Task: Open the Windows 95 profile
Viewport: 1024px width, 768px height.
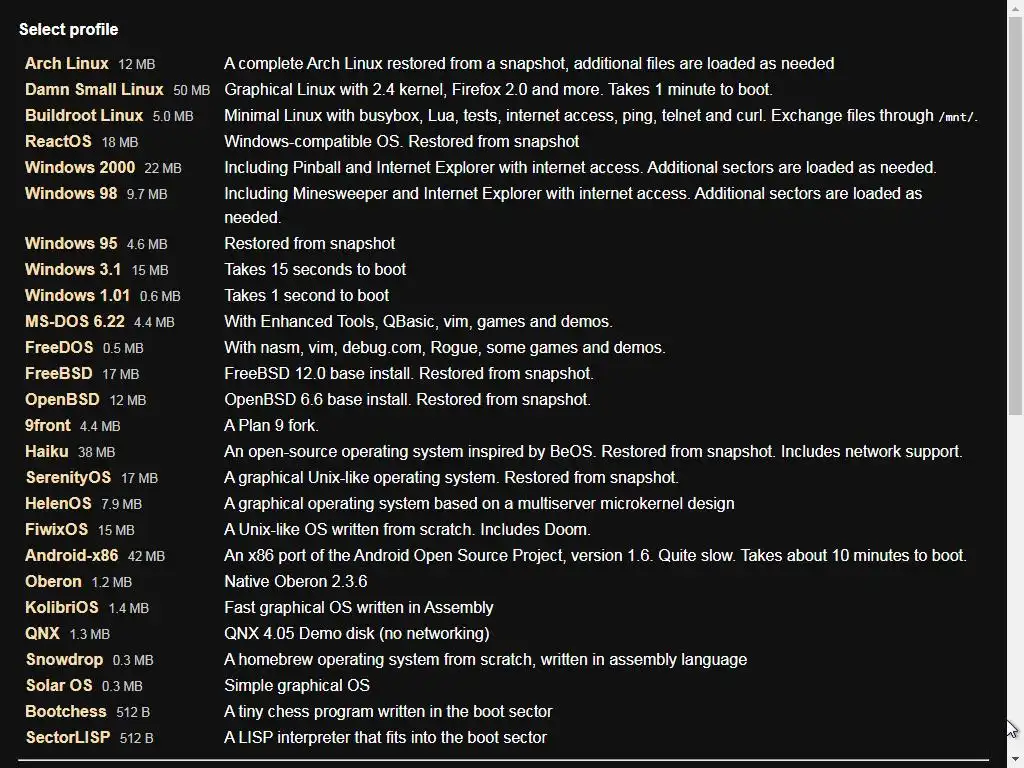Action: tap(71, 243)
